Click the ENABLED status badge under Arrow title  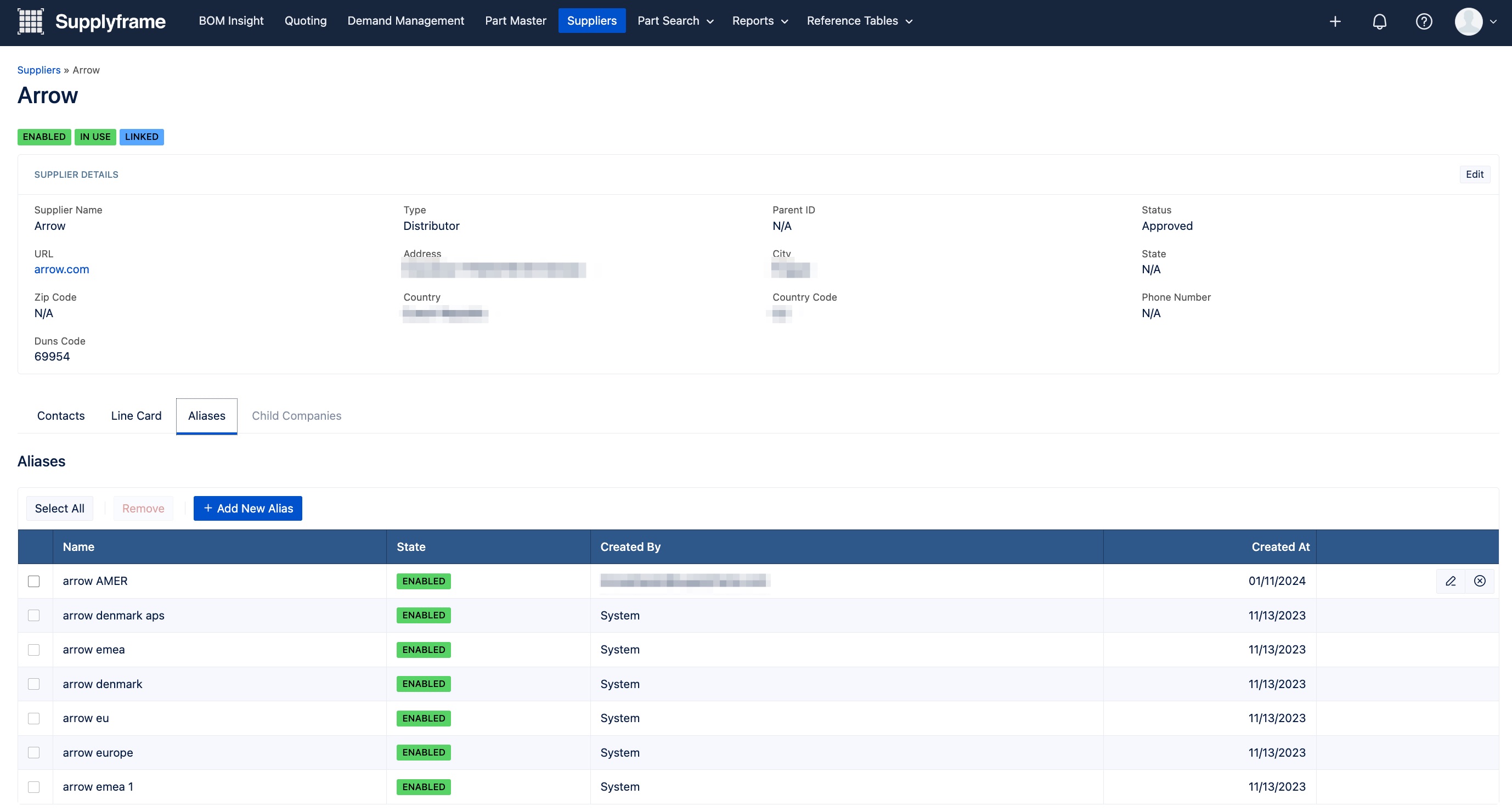pos(44,137)
